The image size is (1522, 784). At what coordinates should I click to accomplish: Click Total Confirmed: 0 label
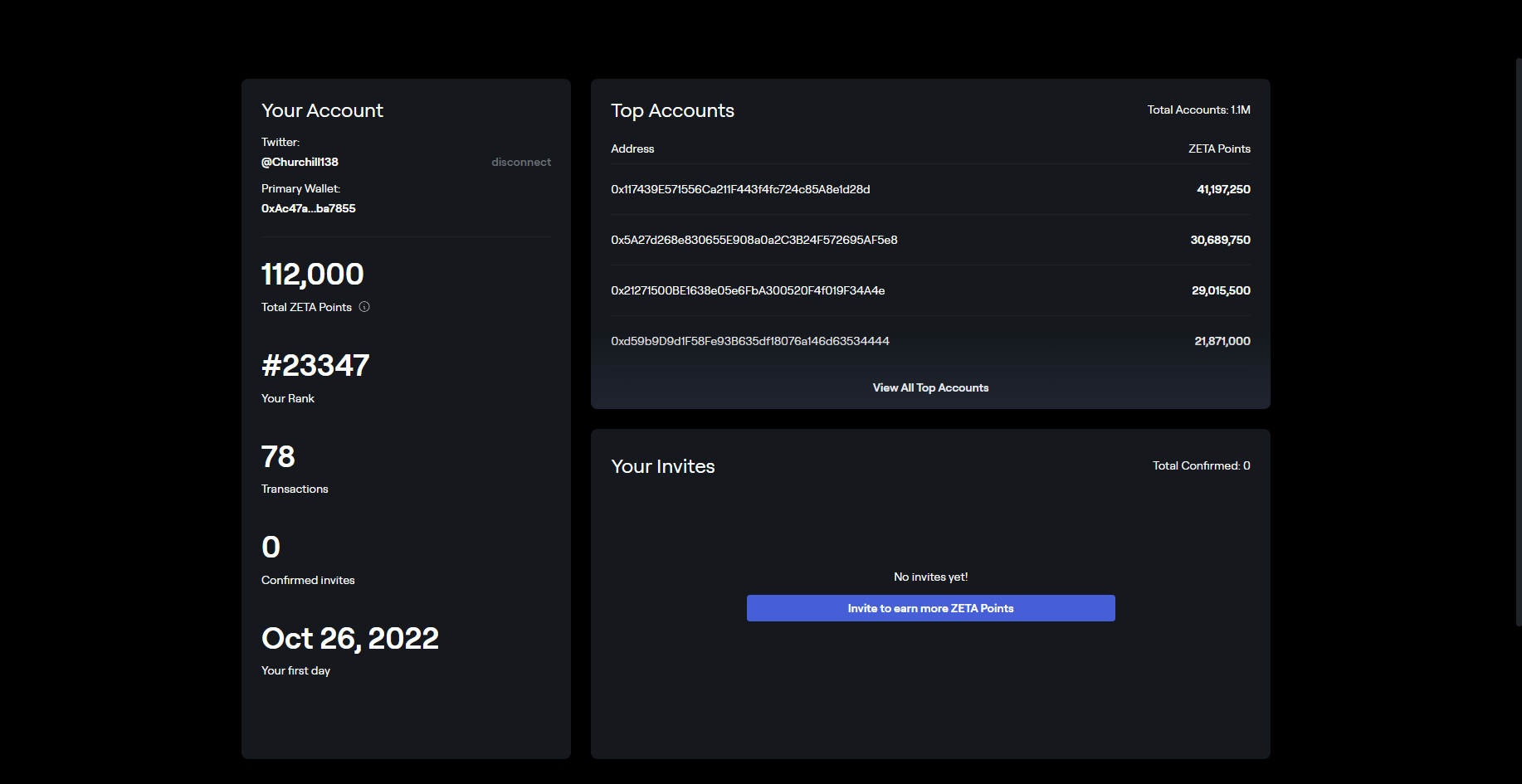point(1201,465)
